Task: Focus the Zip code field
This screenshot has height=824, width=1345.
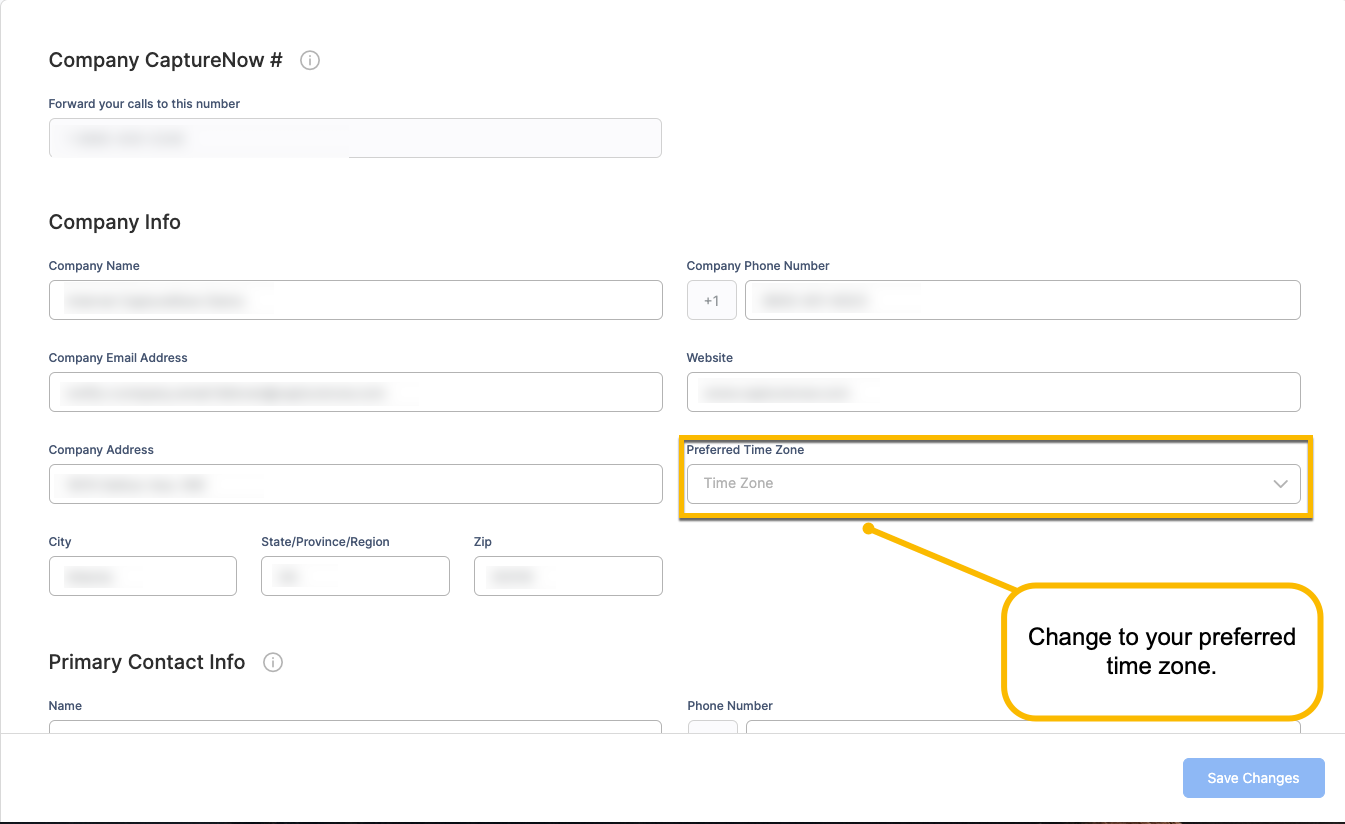Action: point(568,576)
